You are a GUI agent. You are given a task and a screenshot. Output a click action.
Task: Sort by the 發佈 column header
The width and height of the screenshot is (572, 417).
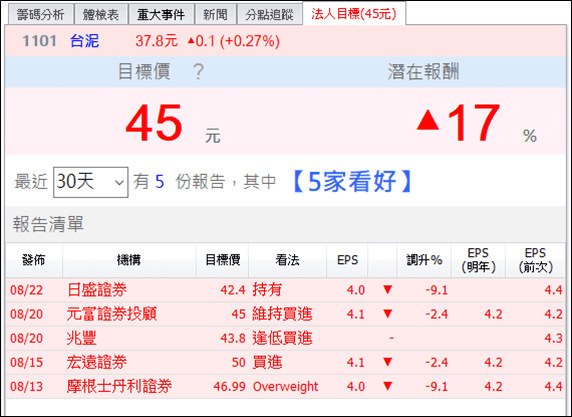pos(34,260)
